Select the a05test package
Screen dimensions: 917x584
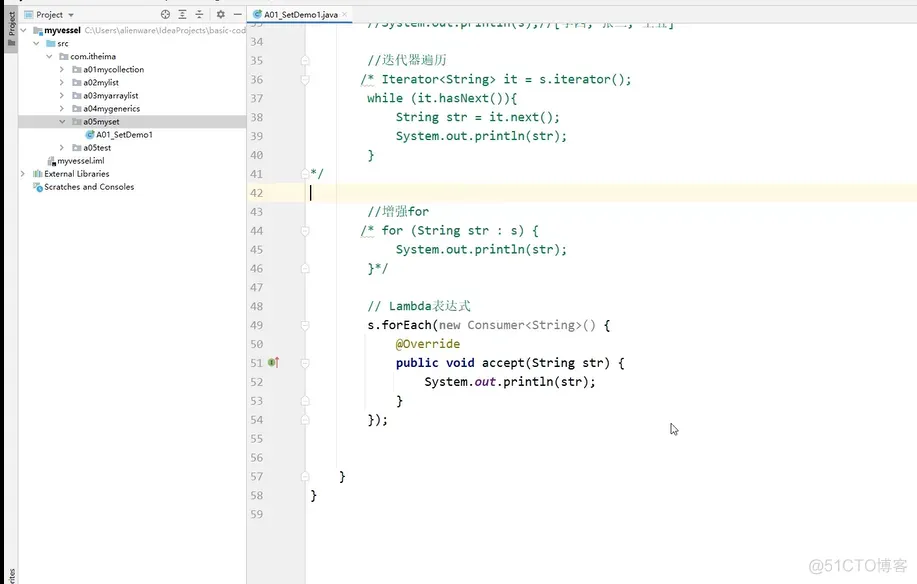[x=97, y=148]
